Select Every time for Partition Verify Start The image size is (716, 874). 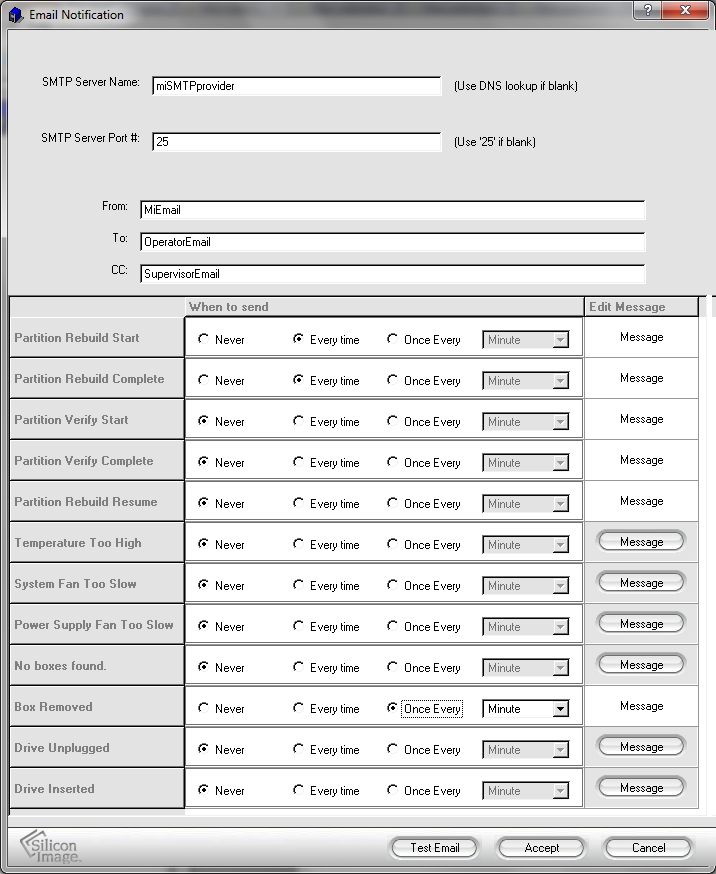click(x=299, y=421)
